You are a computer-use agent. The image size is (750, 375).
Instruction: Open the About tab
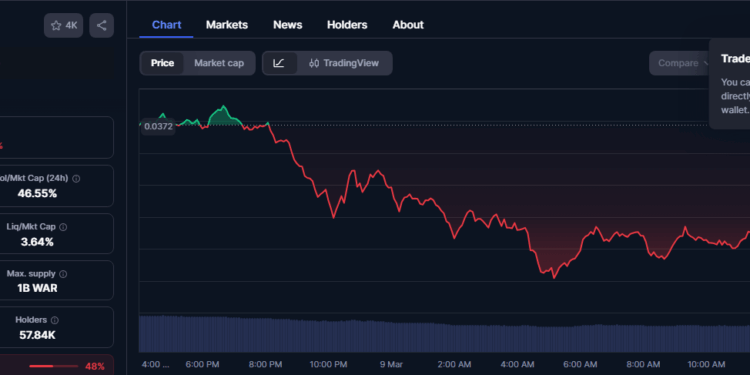(408, 25)
